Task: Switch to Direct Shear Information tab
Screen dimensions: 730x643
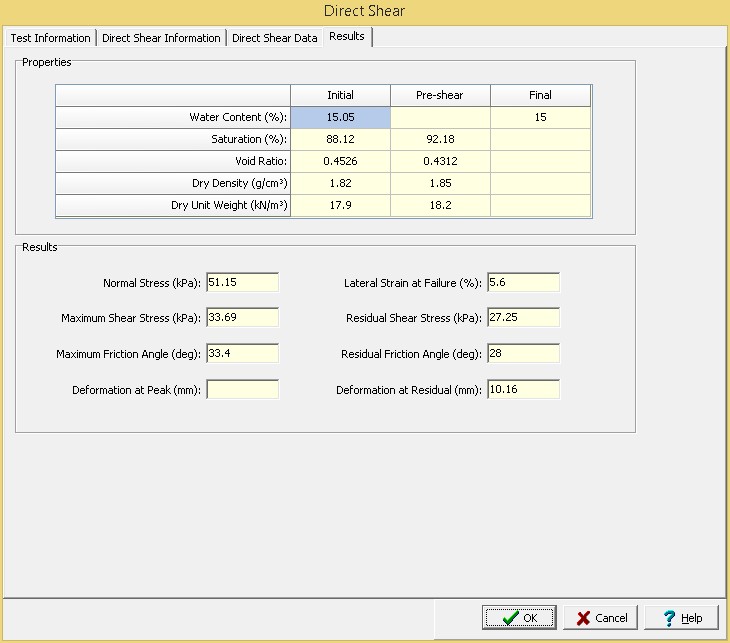Action: tap(161, 38)
